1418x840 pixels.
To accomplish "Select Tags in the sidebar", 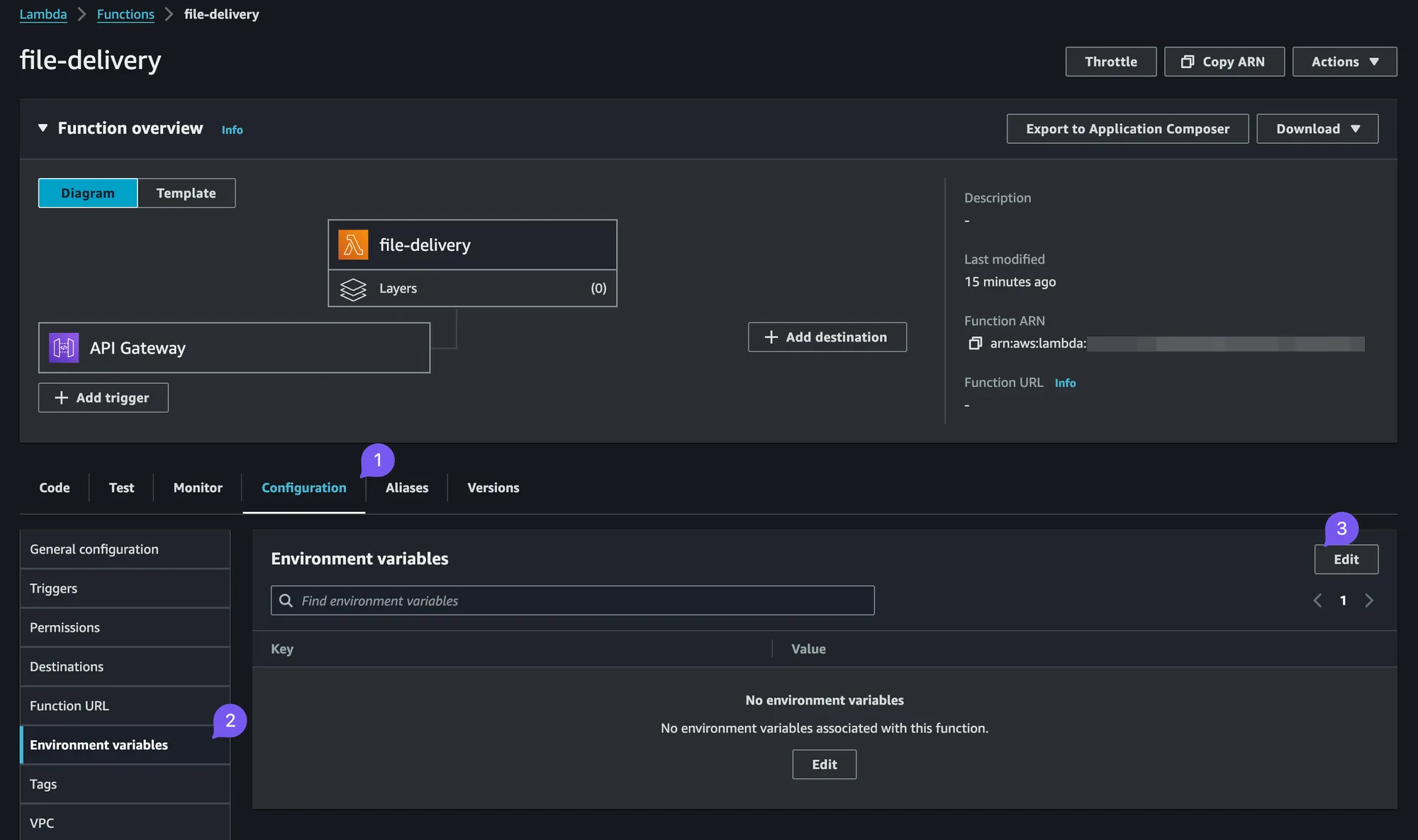I will pos(125,784).
